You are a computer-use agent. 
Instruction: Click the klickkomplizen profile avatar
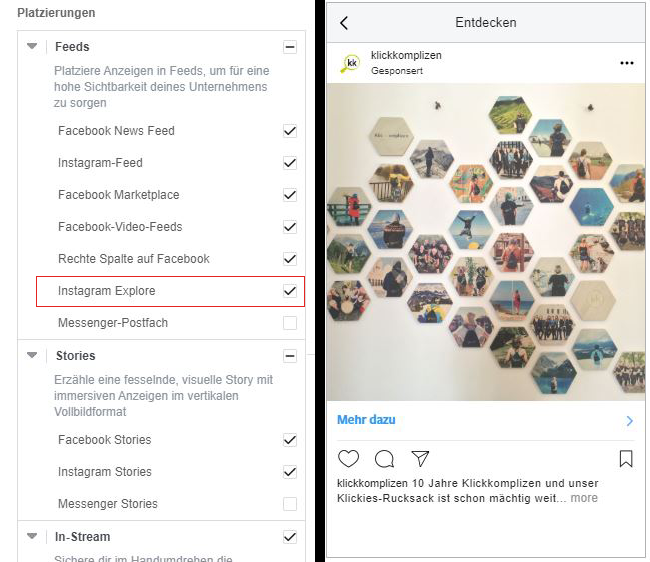[x=351, y=63]
